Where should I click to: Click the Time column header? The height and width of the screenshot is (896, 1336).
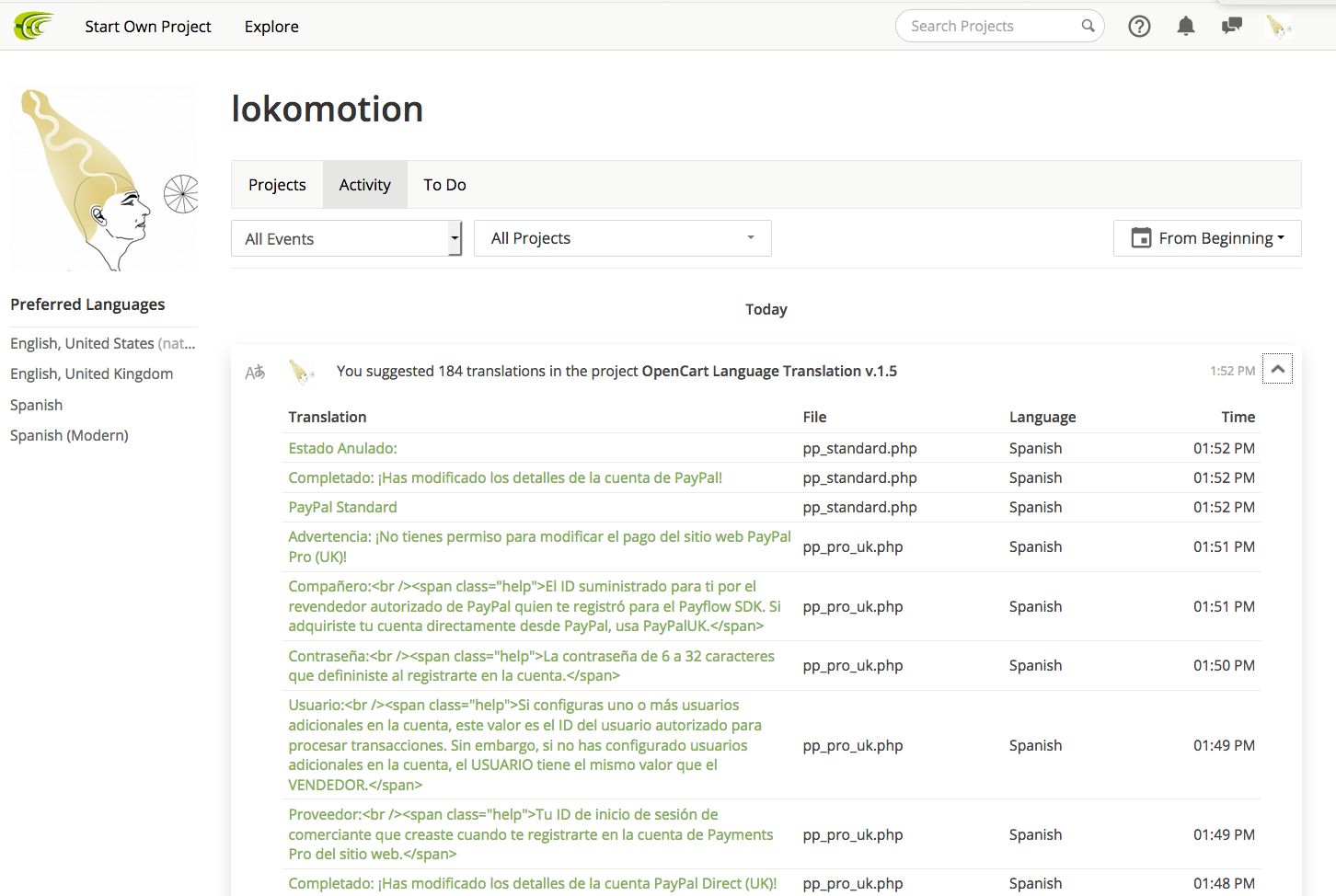coord(1238,417)
